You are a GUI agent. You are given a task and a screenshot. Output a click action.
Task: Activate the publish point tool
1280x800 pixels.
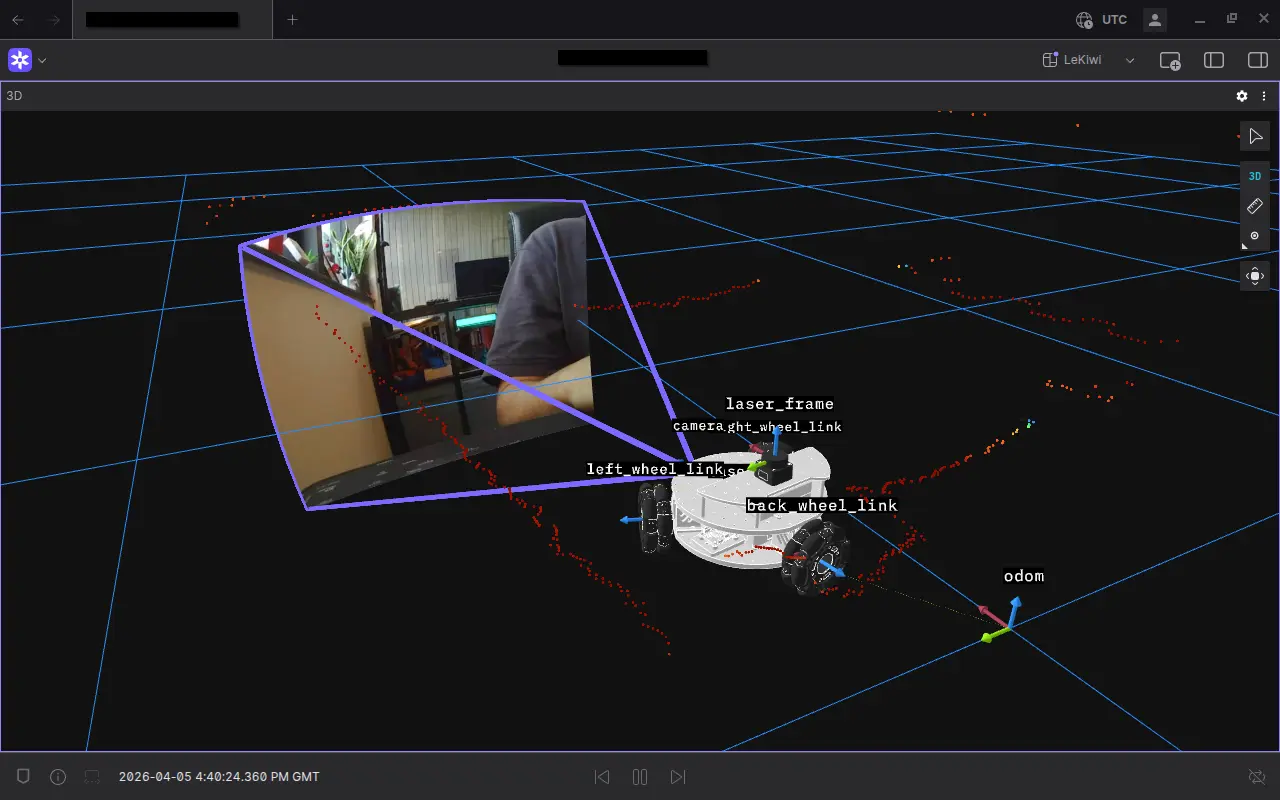pyautogui.click(x=1255, y=236)
